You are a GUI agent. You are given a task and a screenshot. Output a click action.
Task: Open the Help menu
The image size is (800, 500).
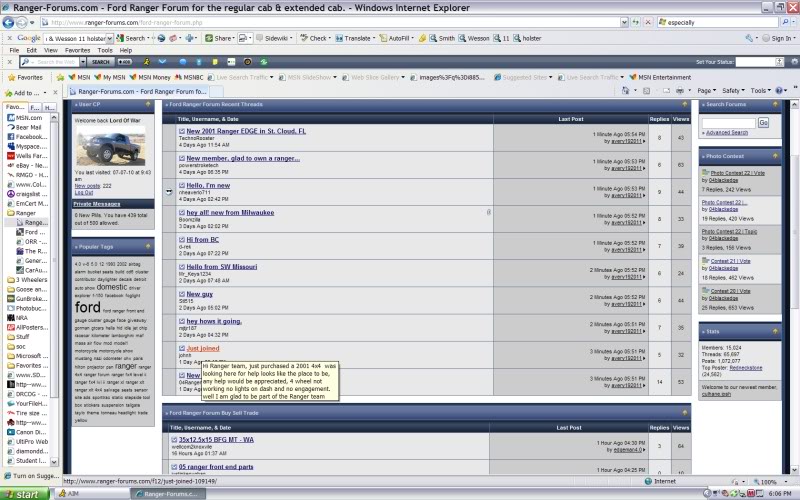click(x=126, y=51)
